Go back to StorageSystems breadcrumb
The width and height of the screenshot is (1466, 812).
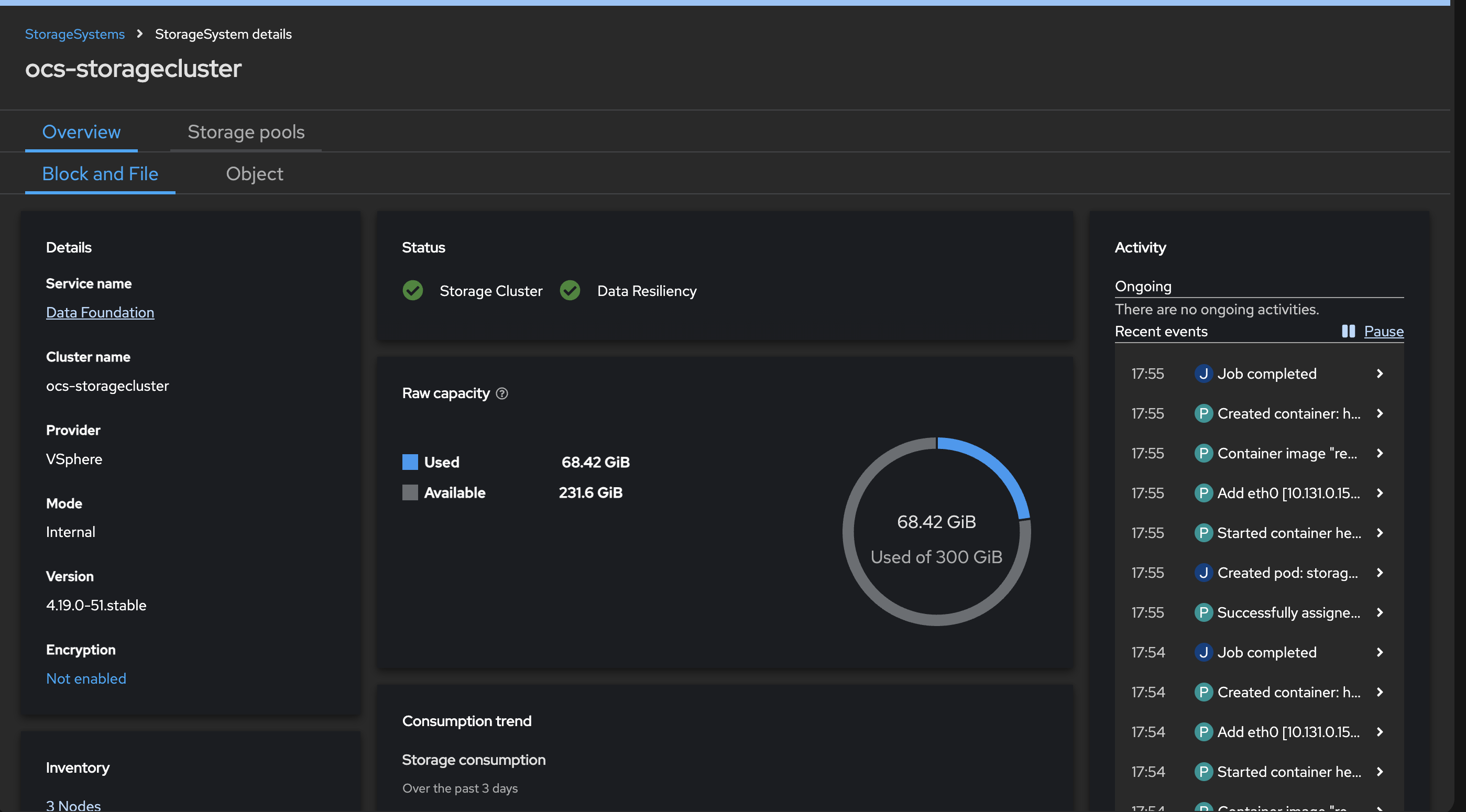point(74,34)
